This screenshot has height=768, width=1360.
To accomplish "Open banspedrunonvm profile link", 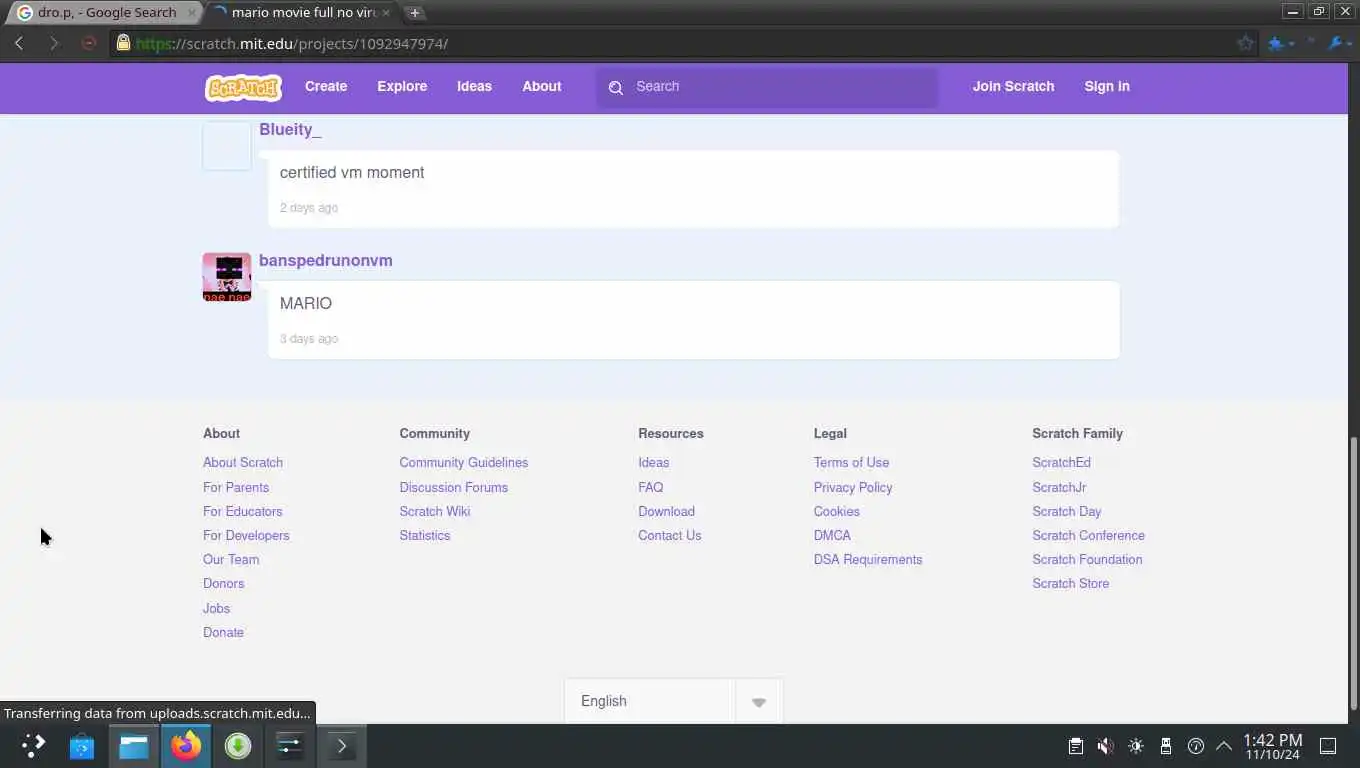I will [x=326, y=260].
